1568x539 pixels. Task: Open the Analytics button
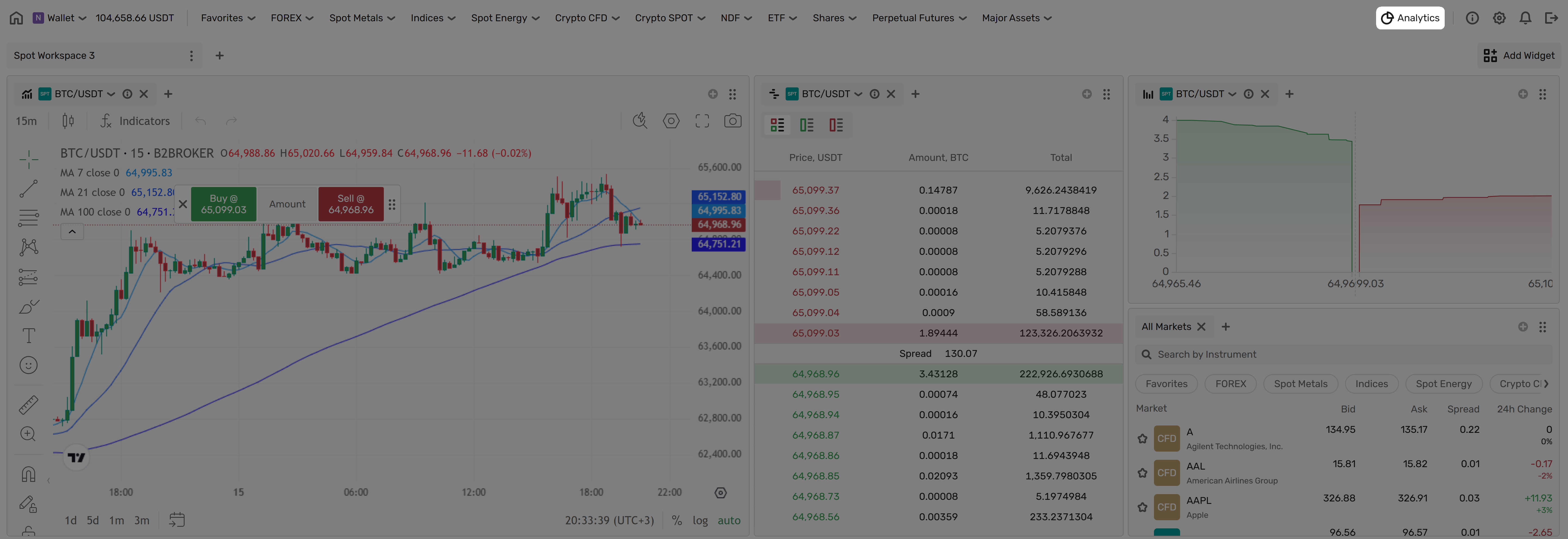point(1410,18)
